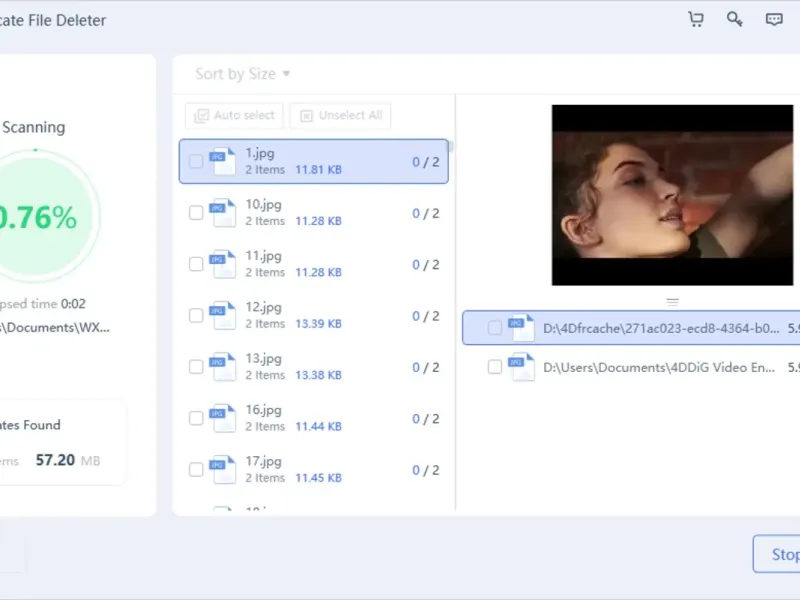Viewport: 800px width, 600px height.
Task: Tick the checkbox for 17.jpg
Action: tap(196, 469)
